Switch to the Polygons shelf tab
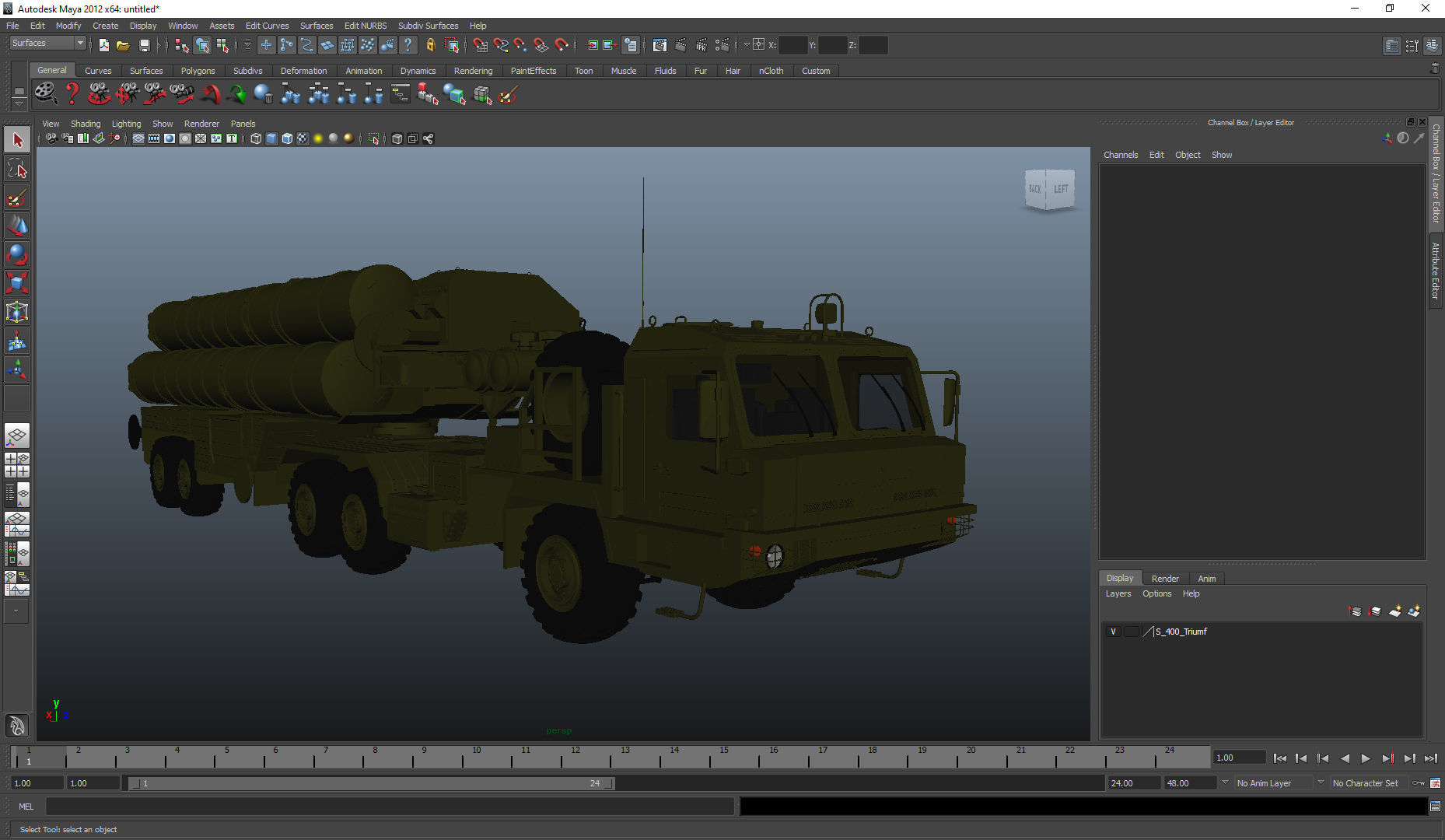Screen dimensions: 1445x840 click(x=198, y=71)
